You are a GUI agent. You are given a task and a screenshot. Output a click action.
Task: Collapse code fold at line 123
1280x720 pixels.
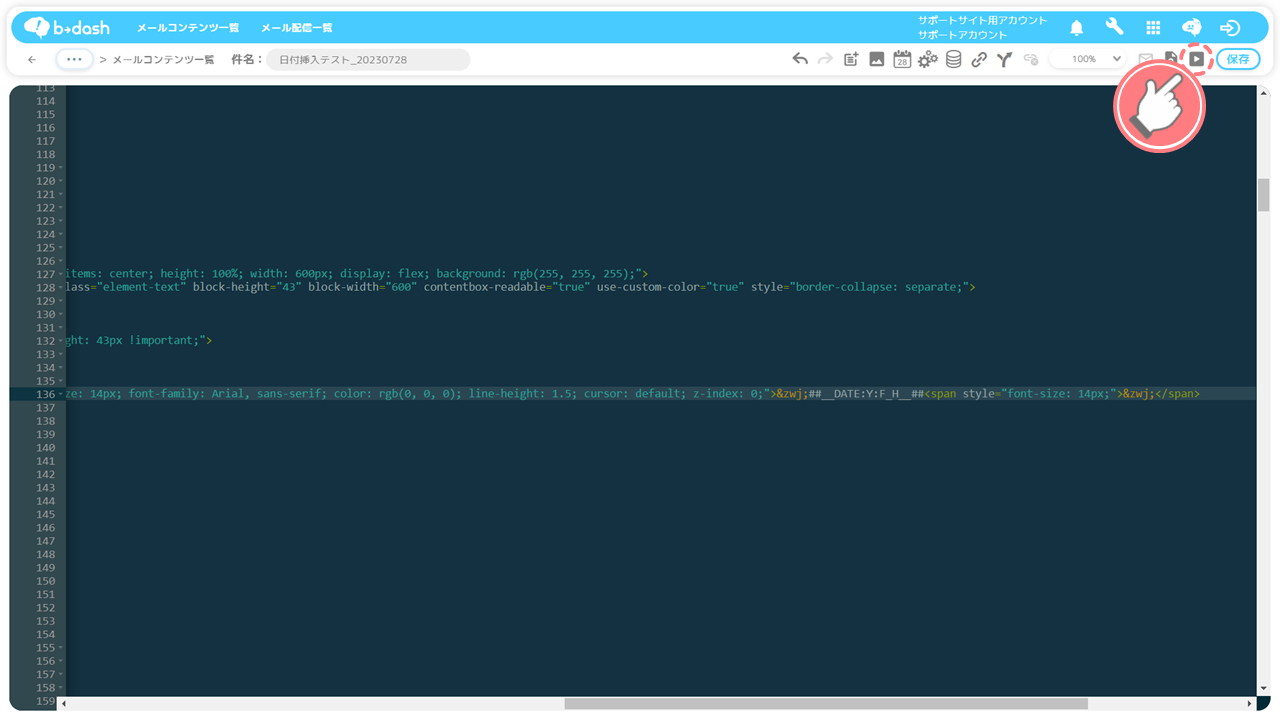tap(61, 221)
